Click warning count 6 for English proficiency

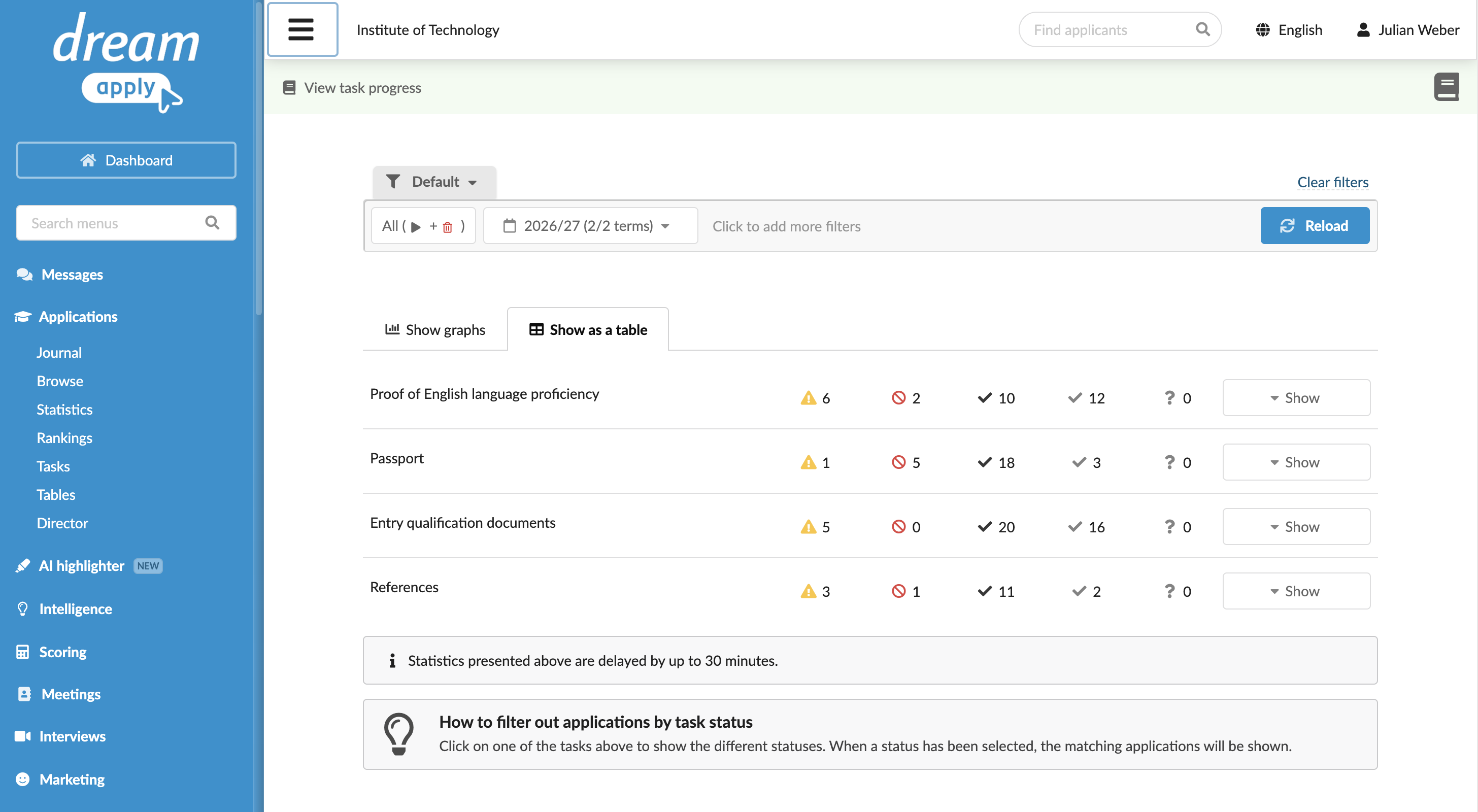(815, 398)
